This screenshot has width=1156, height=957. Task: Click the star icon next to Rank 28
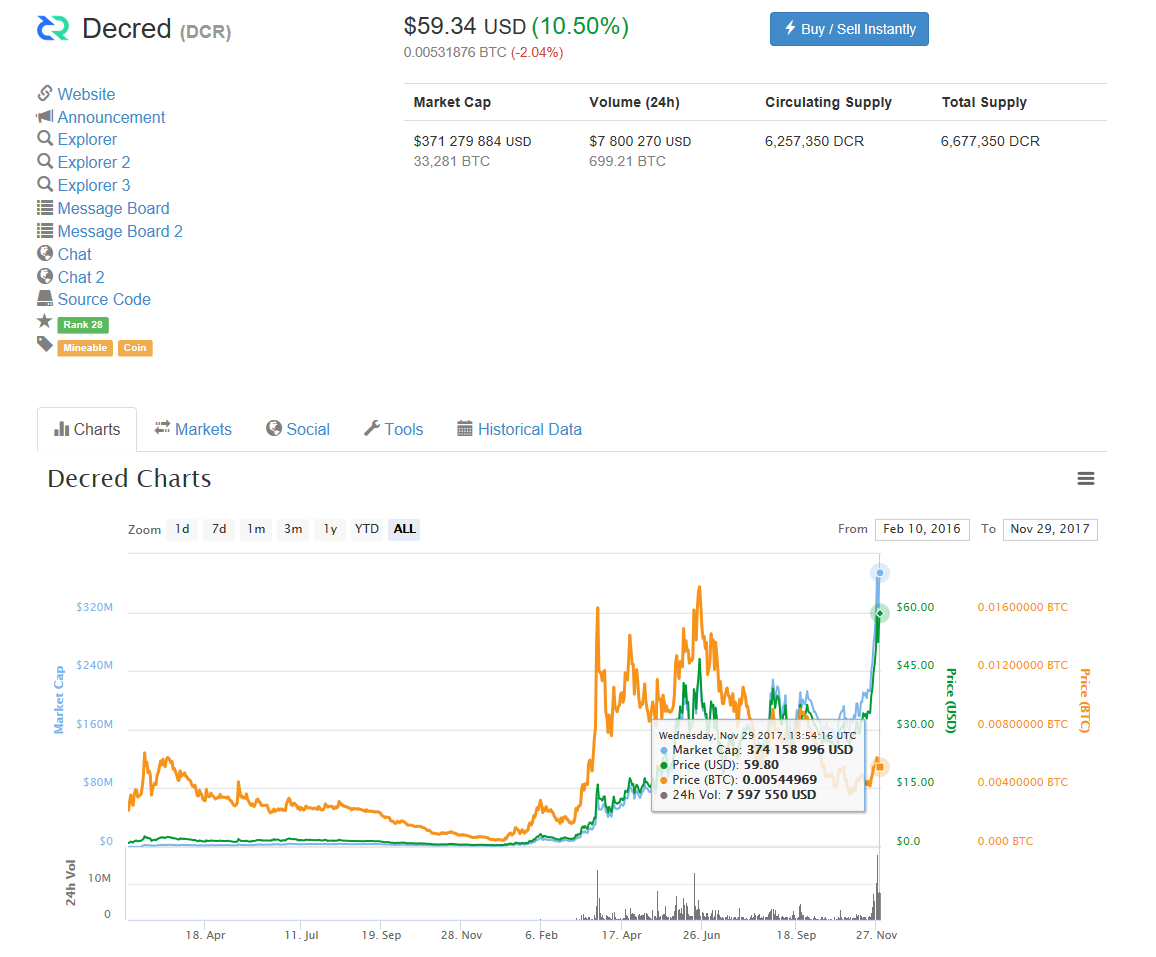(x=45, y=321)
